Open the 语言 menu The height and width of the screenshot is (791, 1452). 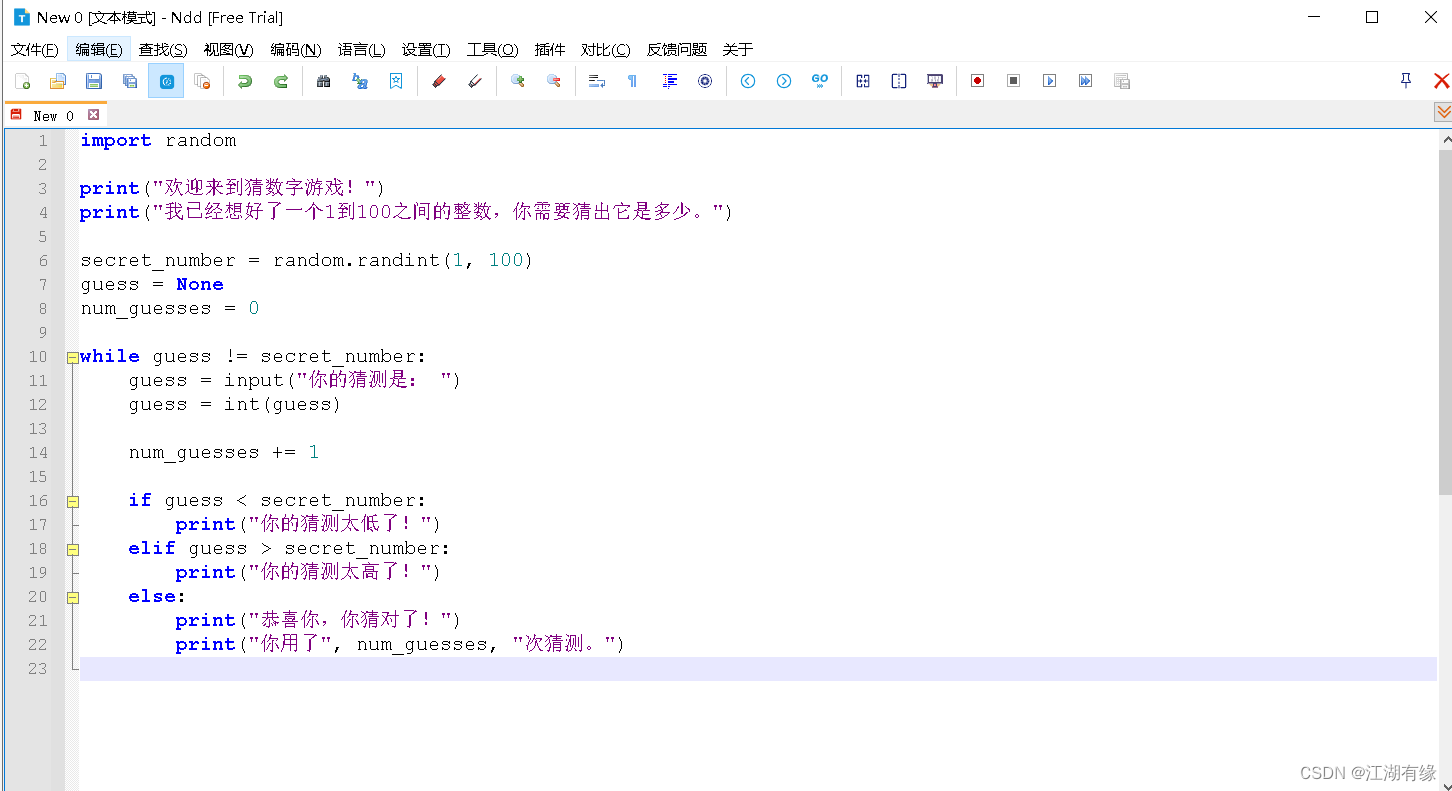pos(361,49)
